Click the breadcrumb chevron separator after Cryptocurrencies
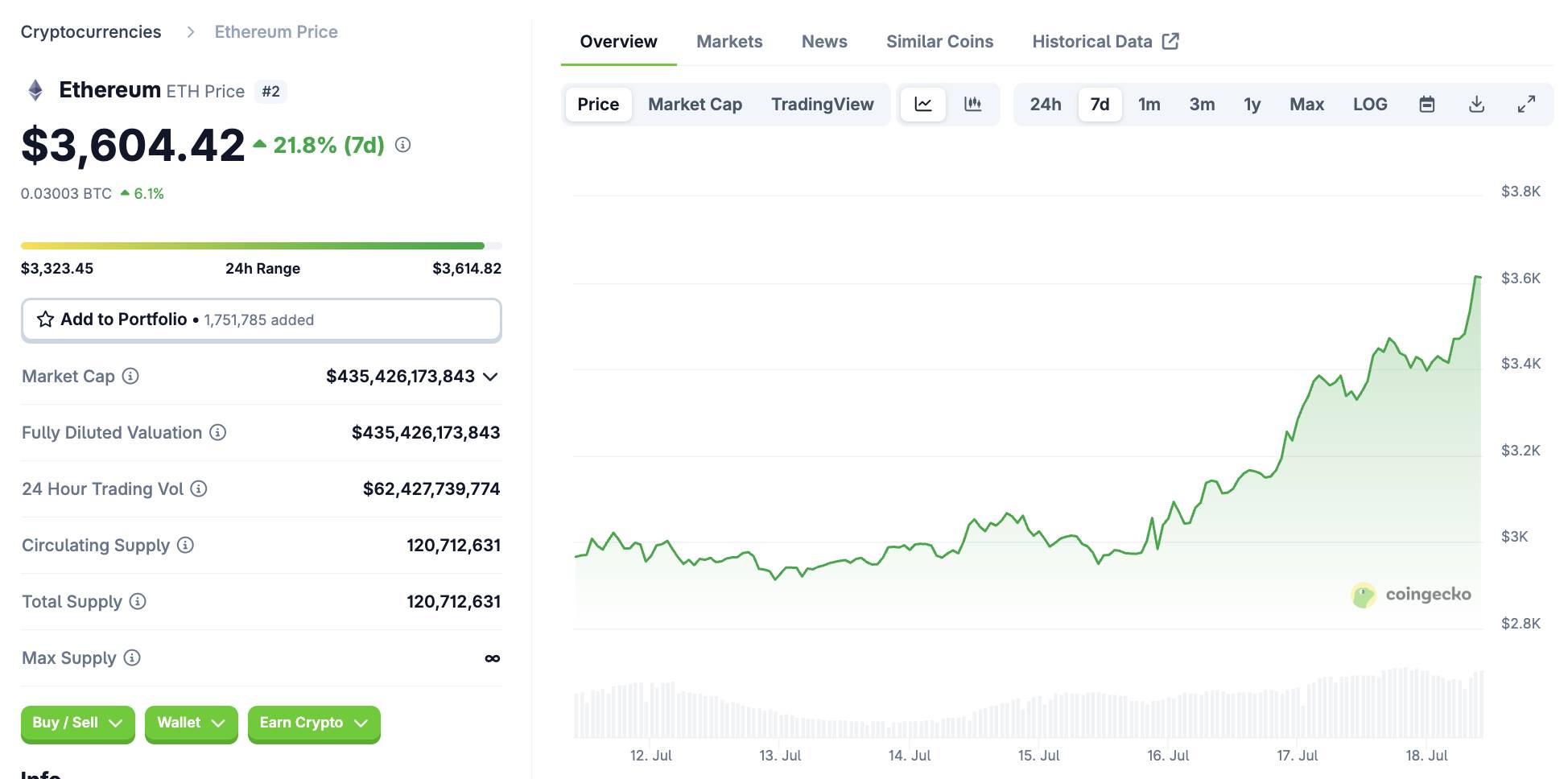 click(191, 32)
